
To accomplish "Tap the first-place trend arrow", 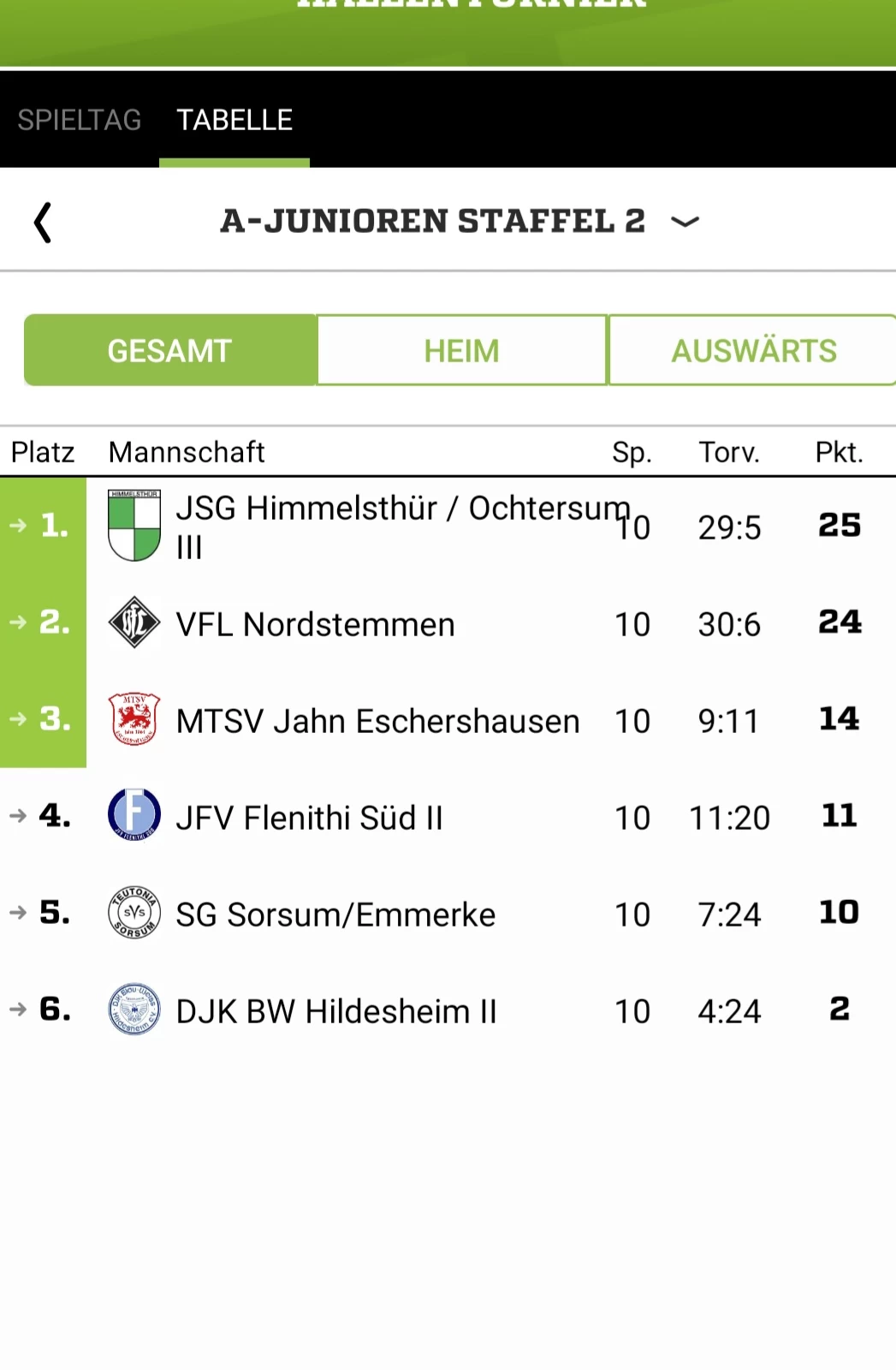I will (19, 525).
